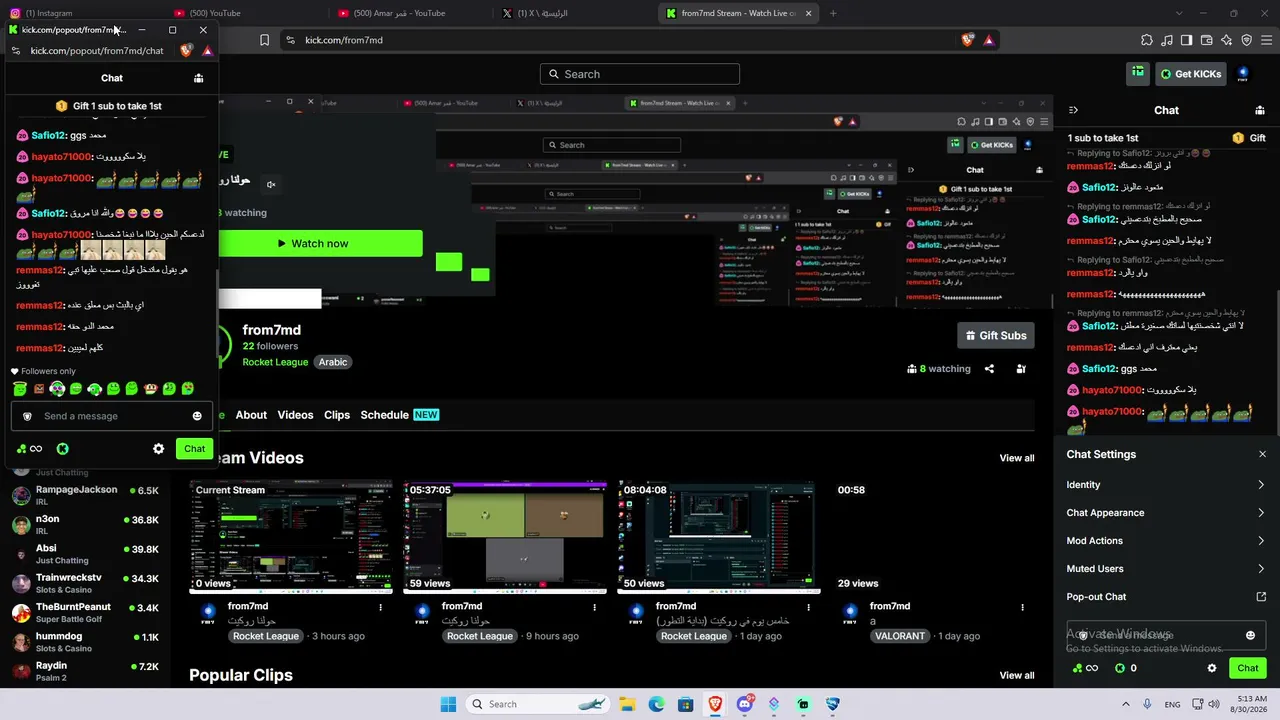Expand Chat Appearance settings
This screenshot has width=1280, height=720.
pos(1166,513)
